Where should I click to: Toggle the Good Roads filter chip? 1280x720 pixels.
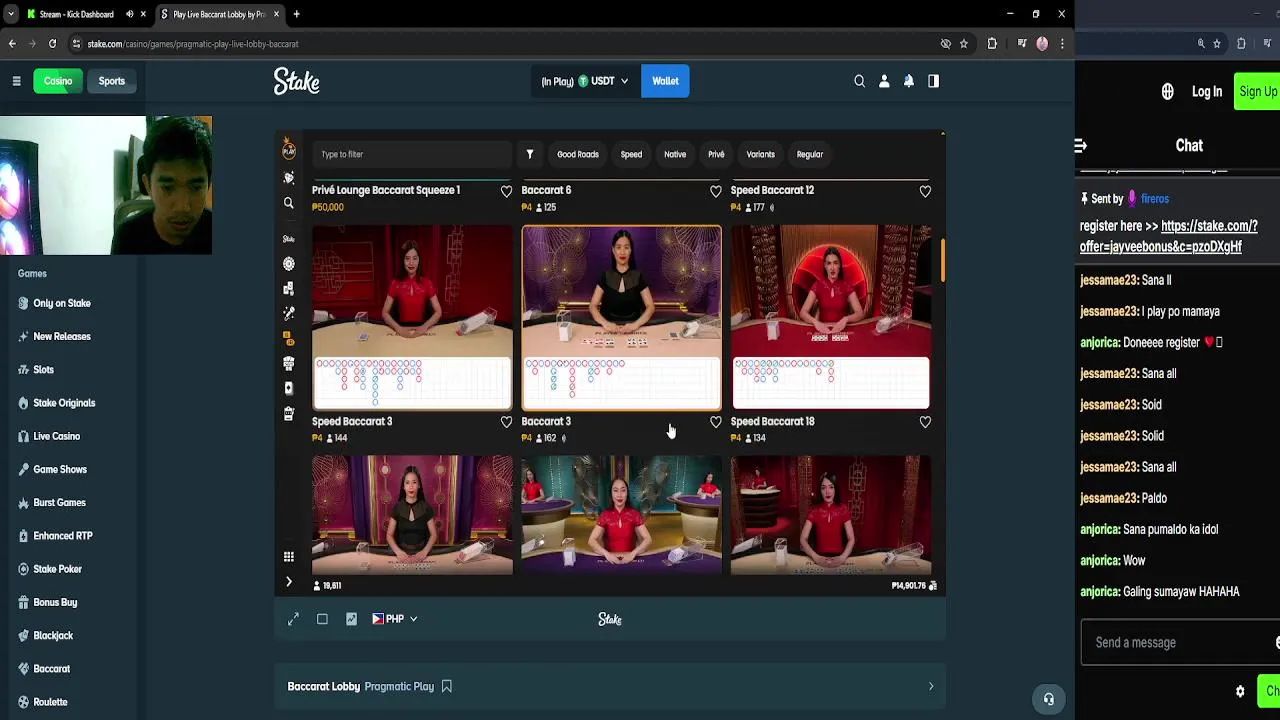578,154
